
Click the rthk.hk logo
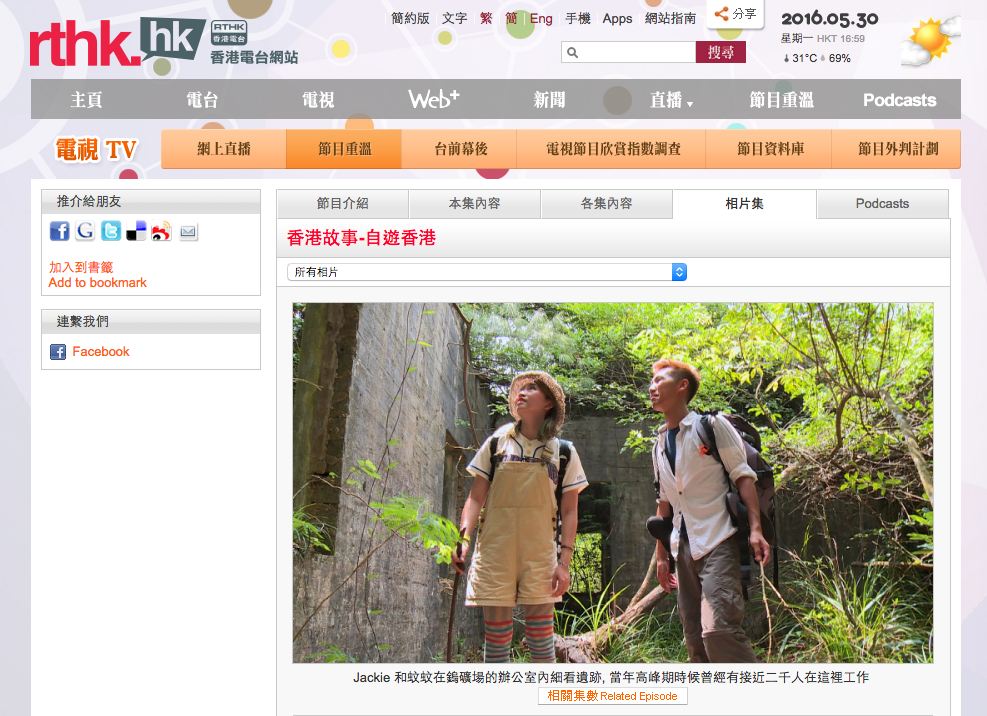tap(117, 42)
